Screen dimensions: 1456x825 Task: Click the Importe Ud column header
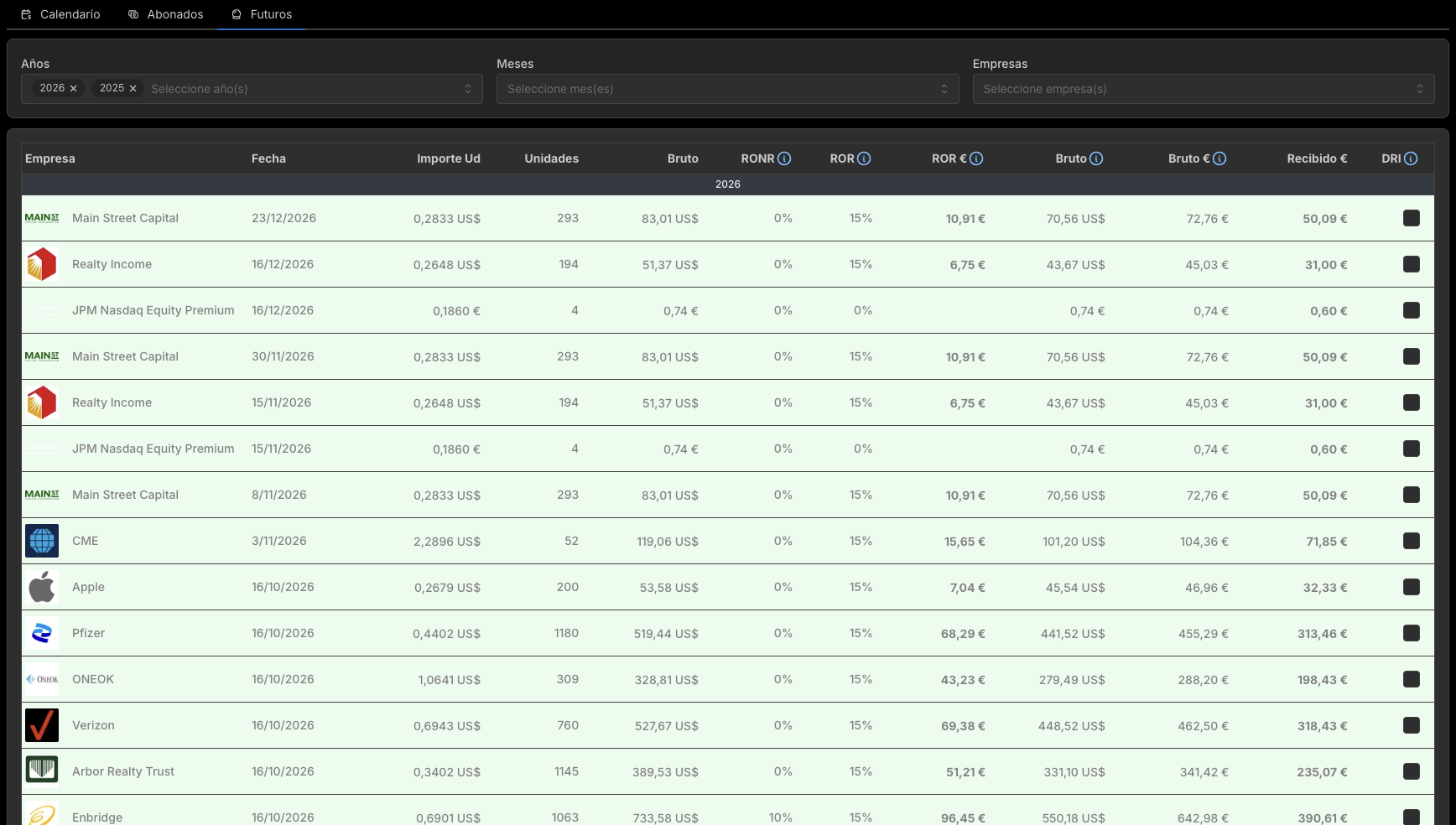point(449,158)
